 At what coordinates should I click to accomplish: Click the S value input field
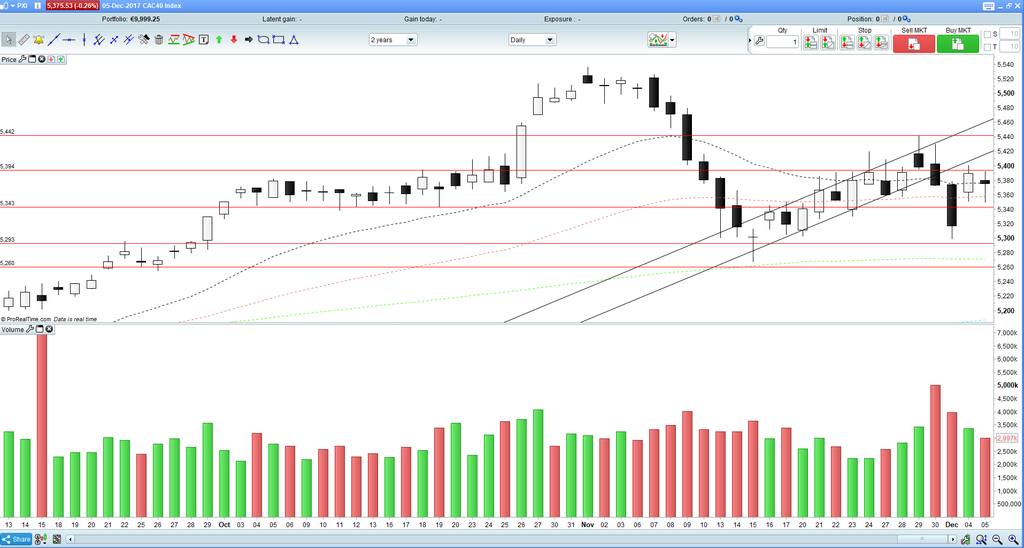coord(1010,33)
